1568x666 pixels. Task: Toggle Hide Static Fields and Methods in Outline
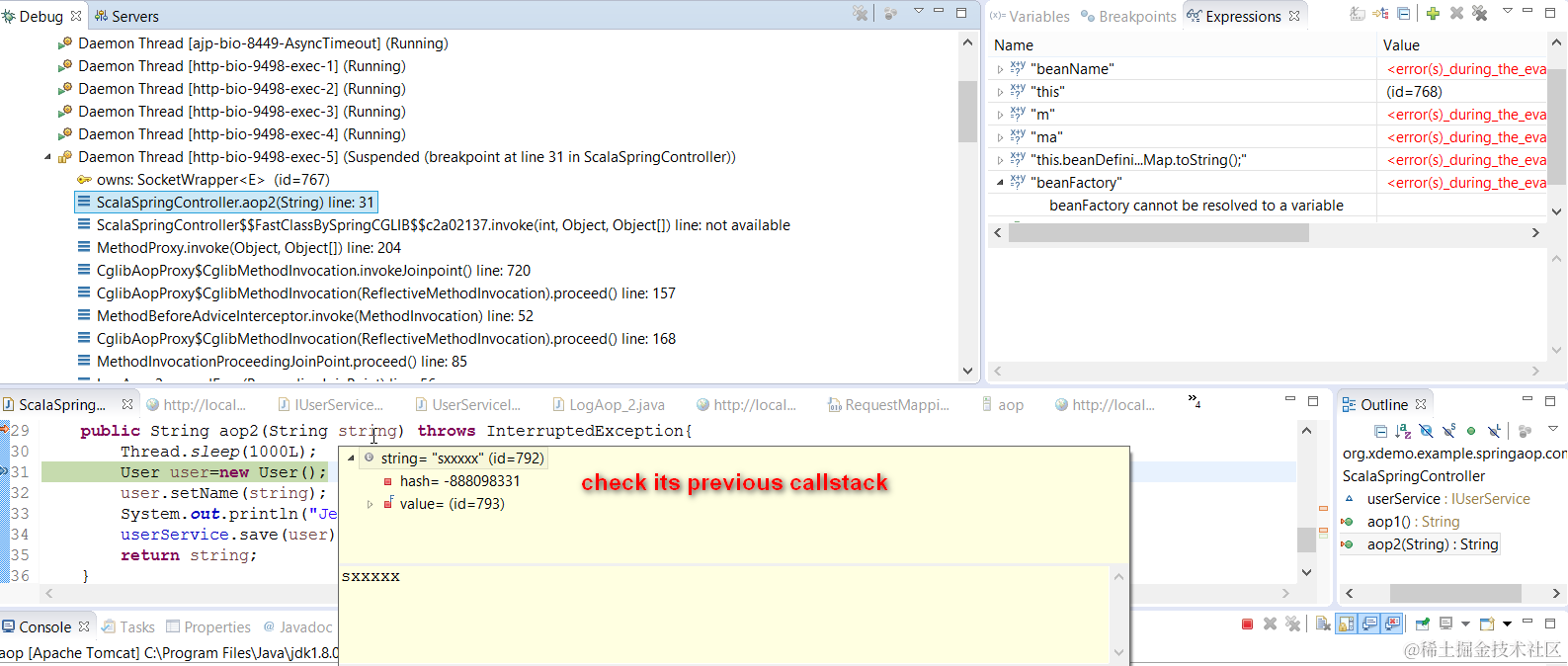click(1448, 431)
